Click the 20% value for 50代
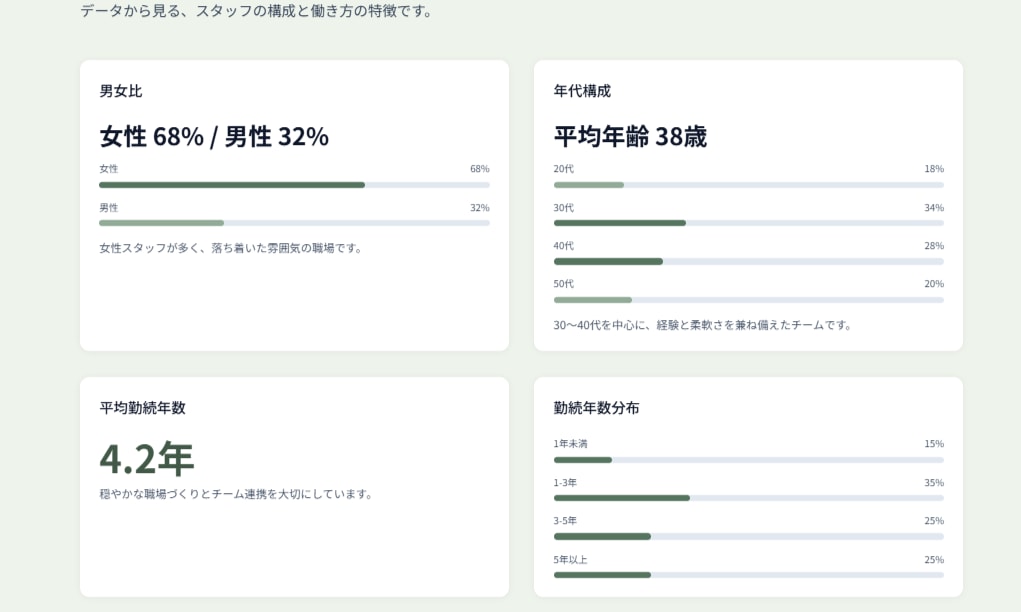 934,284
